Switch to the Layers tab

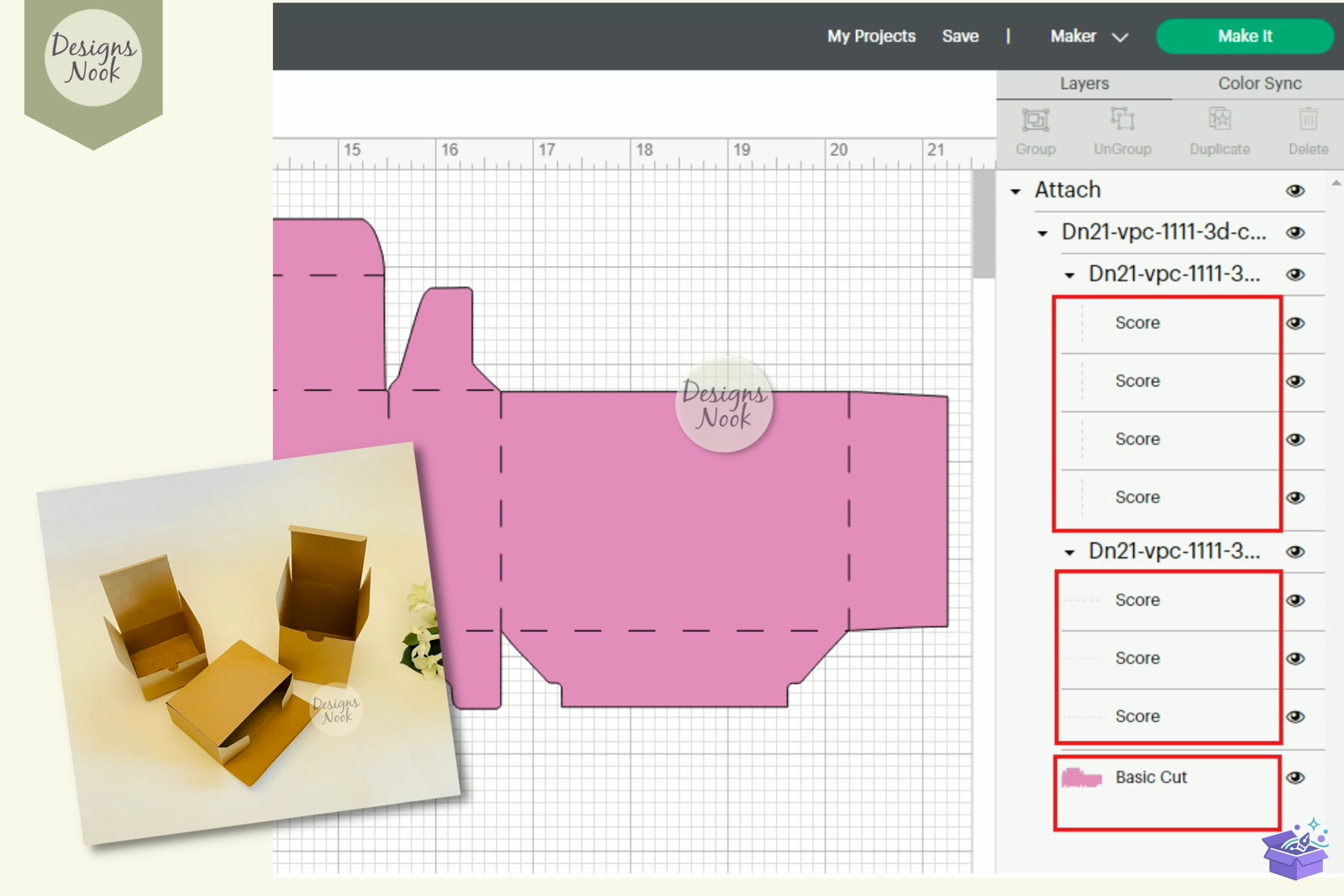point(1084,84)
